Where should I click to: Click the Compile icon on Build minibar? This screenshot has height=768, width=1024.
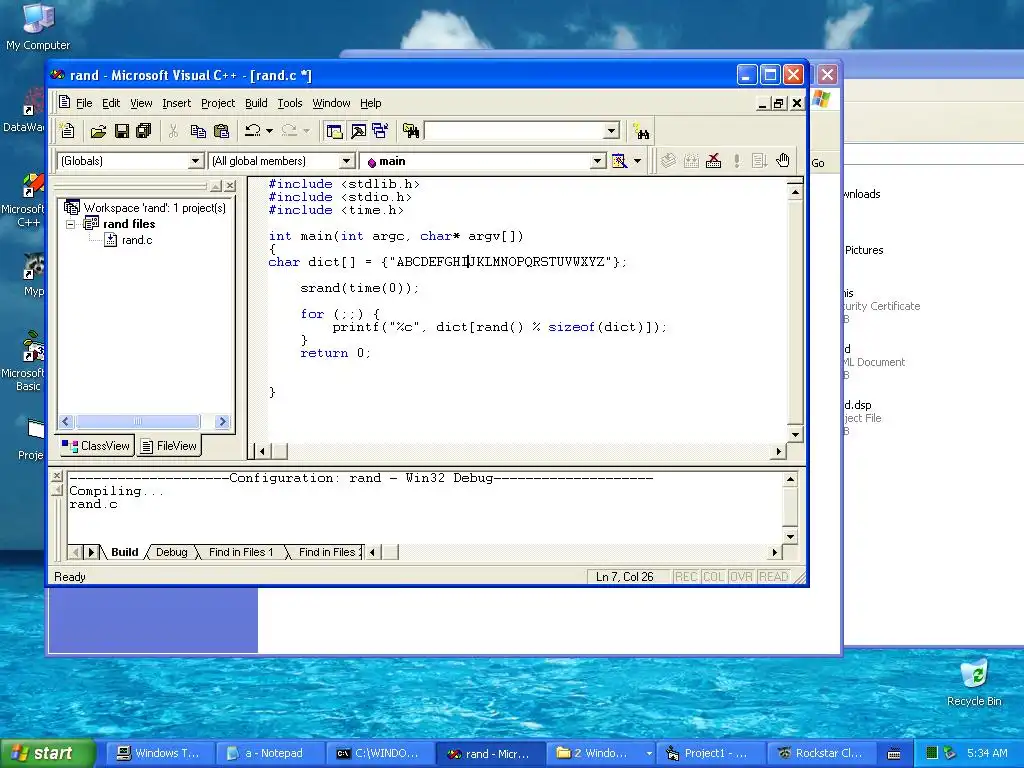point(667,161)
